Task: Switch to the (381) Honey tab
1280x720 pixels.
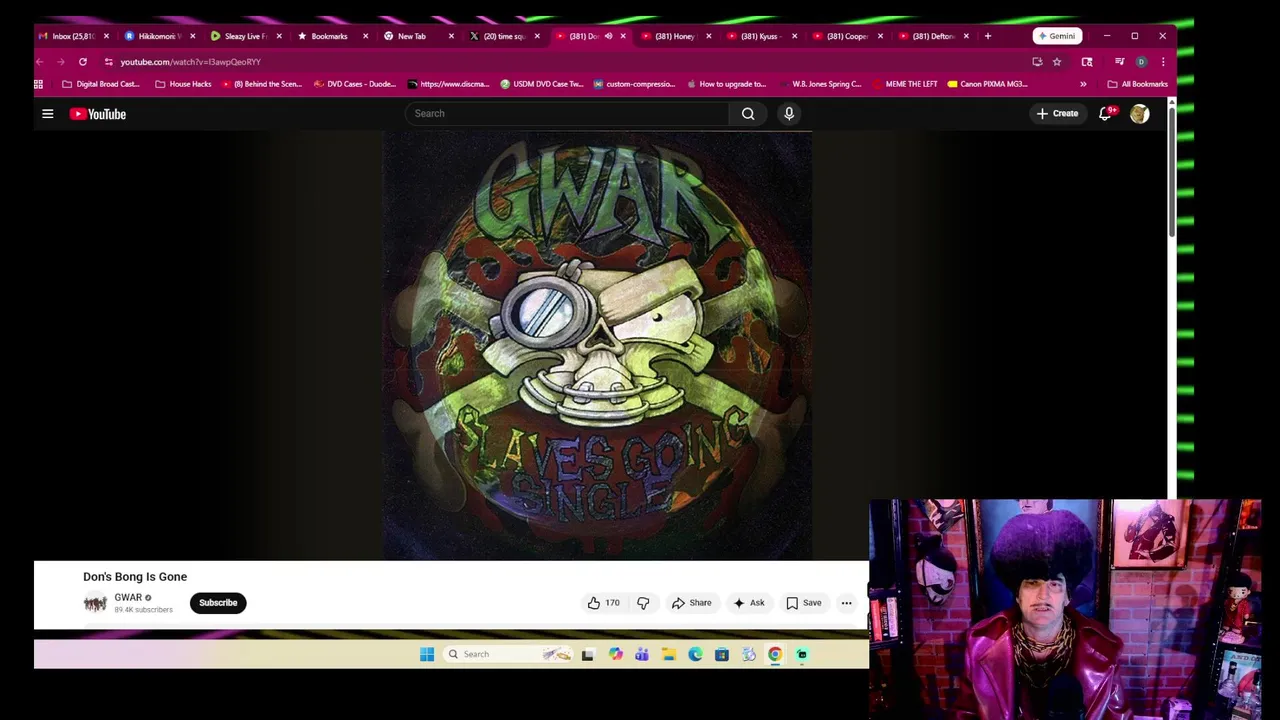Action: click(x=675, y=36)
